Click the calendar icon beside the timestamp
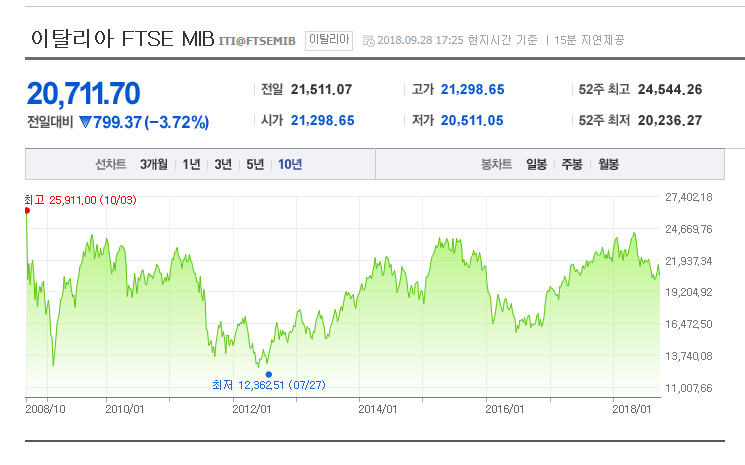745x465 pixels. pyautogui.click(x=368, y=41)
